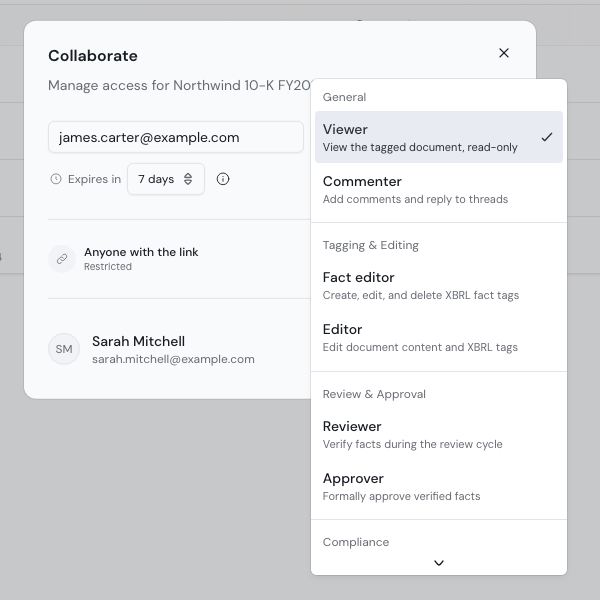Select the Commenter role option
This screenshot has width=600, height=600.
439,189
